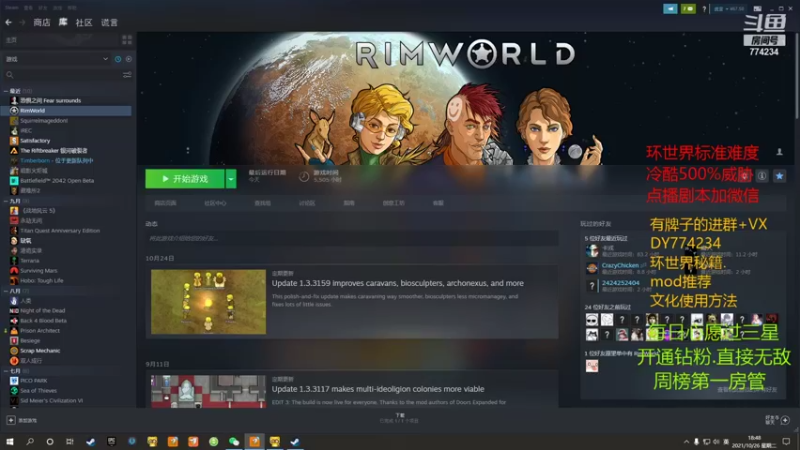Open the Steam help question mark
The image size is (800, 450).
click(x=704, y=9)
